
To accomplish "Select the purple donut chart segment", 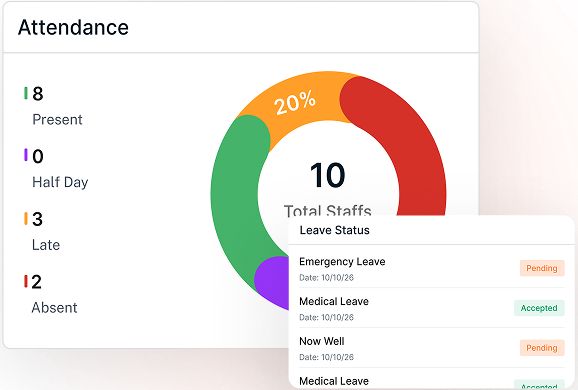I will pyautogui.click(x=273, y=282).
